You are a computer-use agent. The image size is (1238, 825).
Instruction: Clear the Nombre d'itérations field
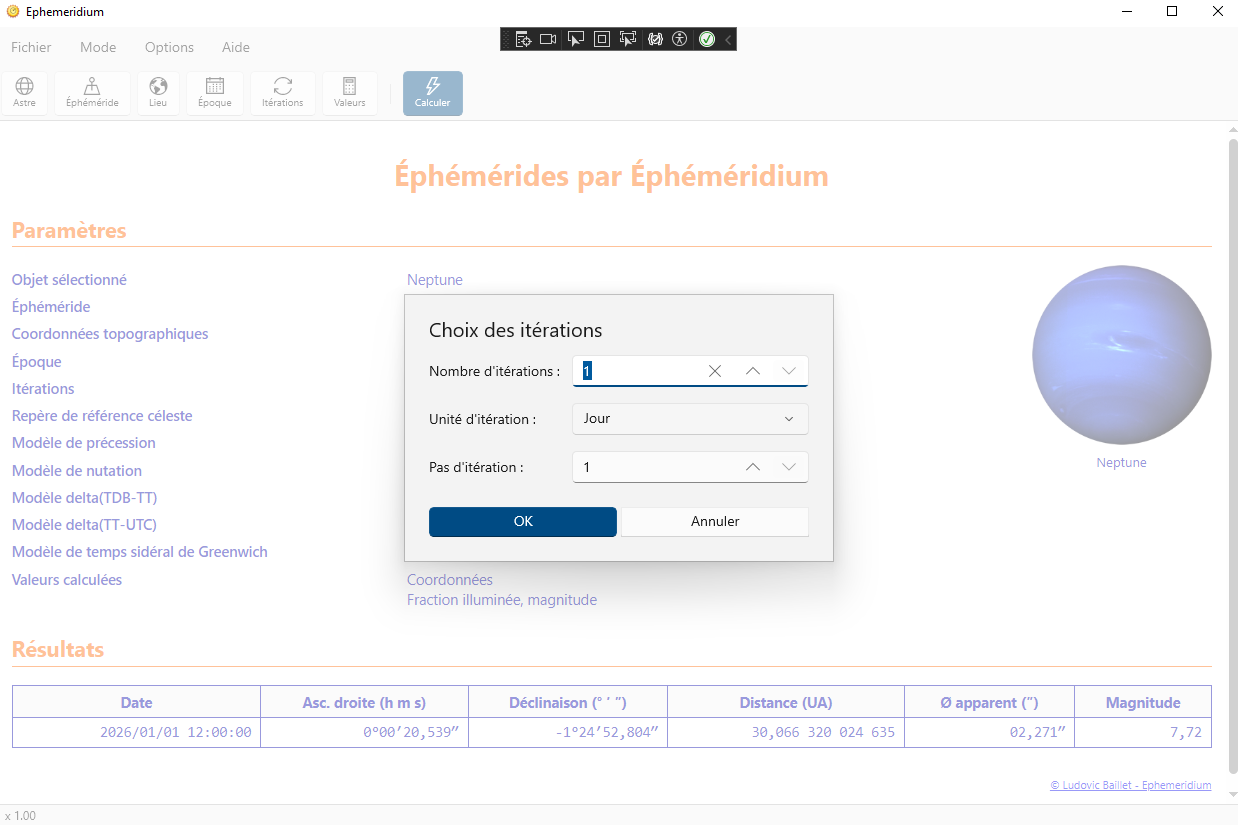(x=715, y=371)
